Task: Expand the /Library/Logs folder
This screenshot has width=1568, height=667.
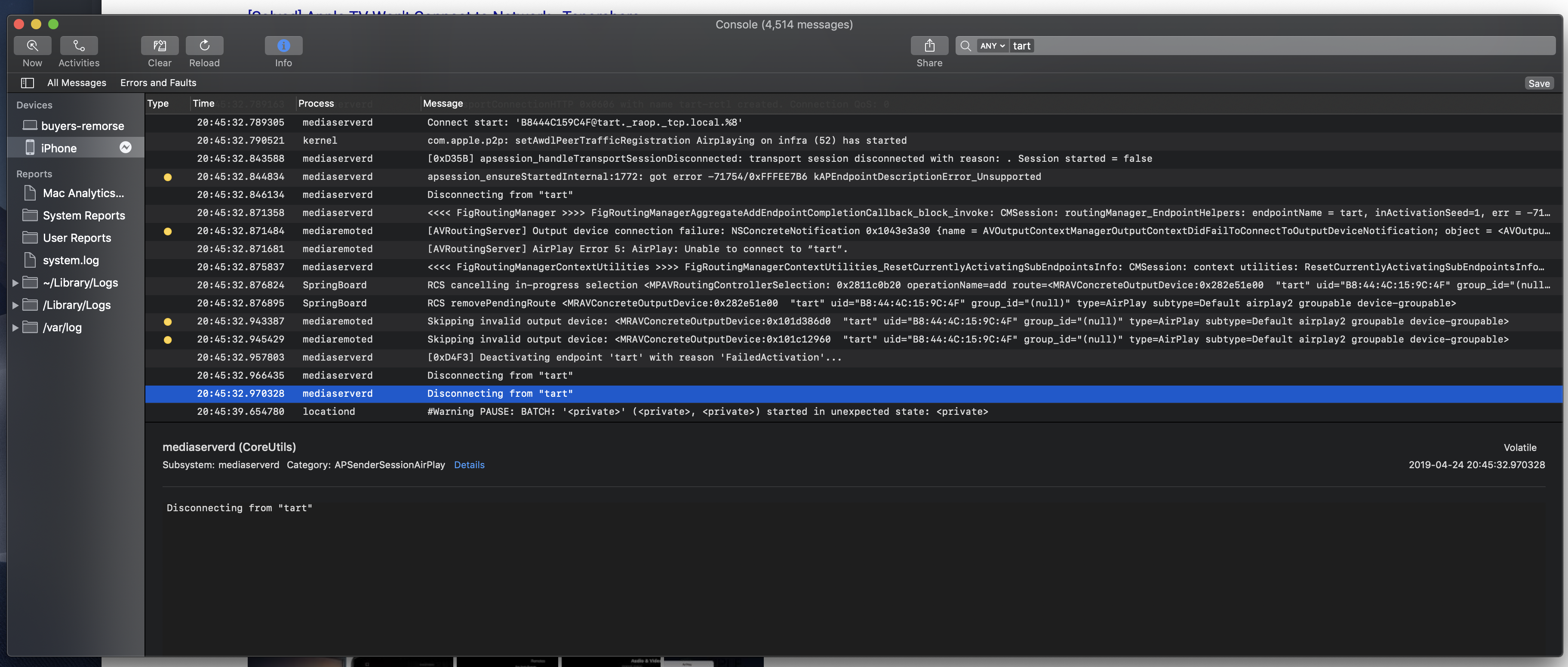Action: 15,305
